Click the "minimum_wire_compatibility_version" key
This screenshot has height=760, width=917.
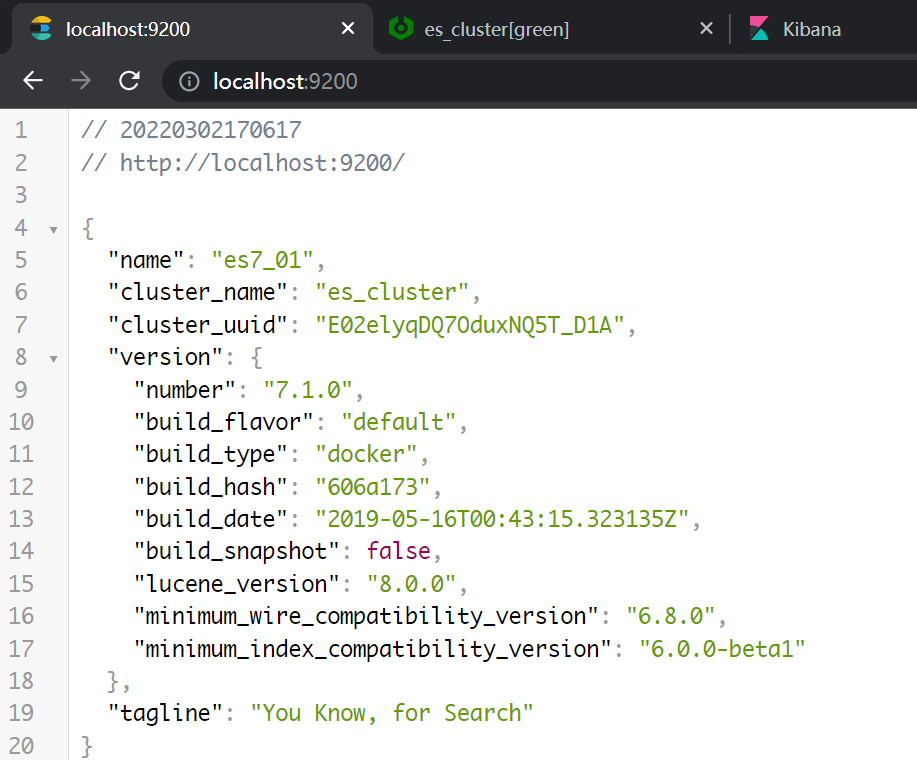367,616
